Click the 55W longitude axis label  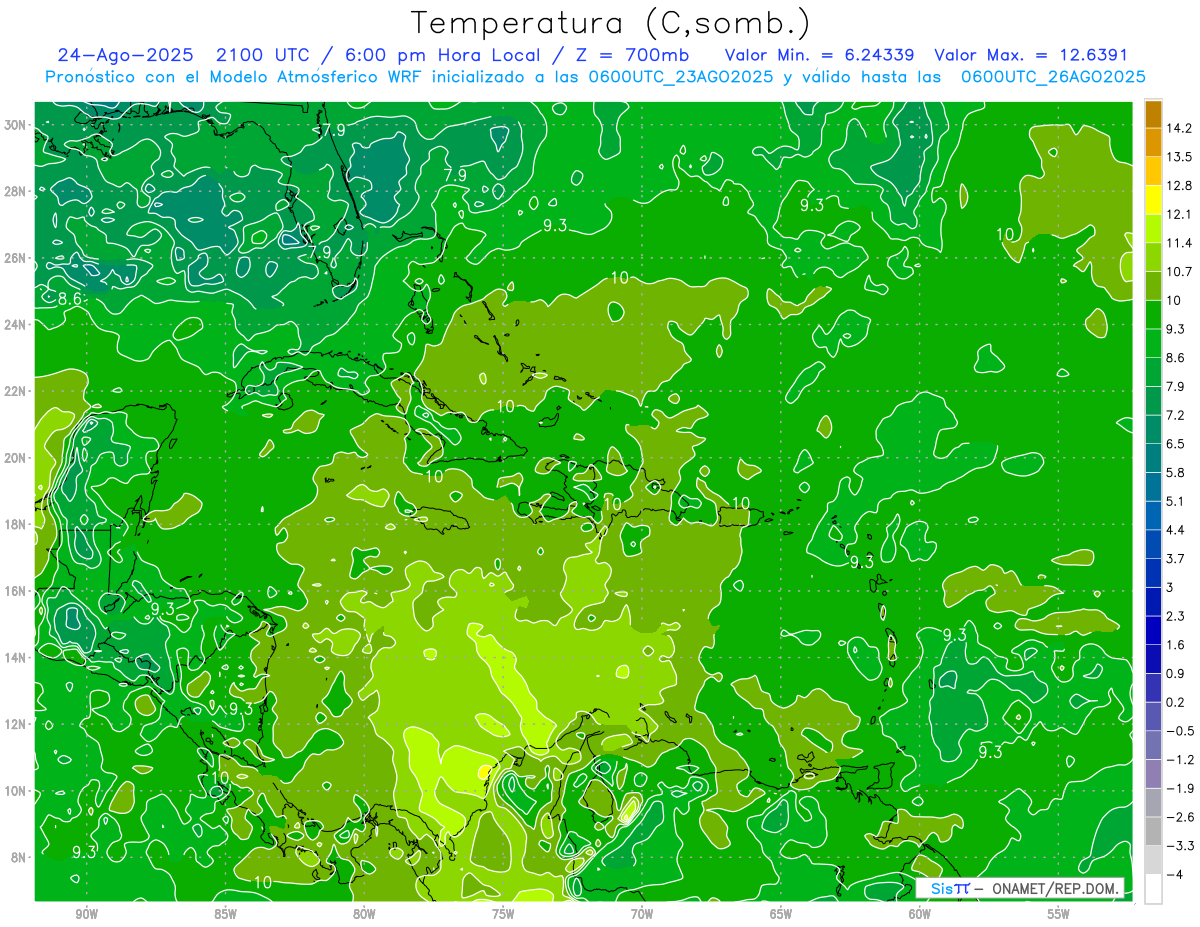pos(1058,915)
